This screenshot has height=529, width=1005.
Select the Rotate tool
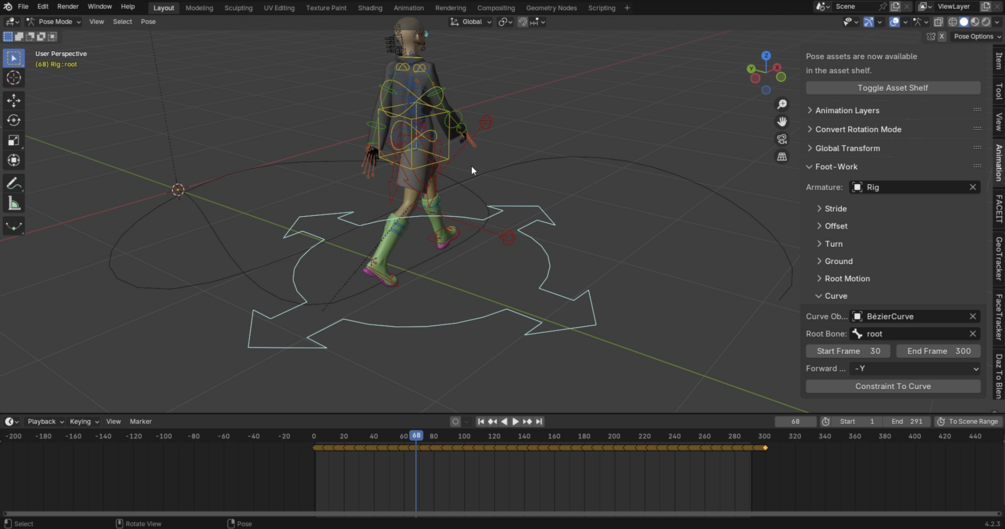point(13,121)
